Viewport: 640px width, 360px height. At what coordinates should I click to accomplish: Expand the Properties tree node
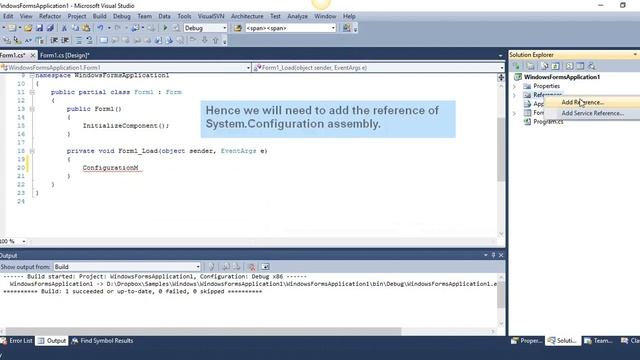[514, 86]
